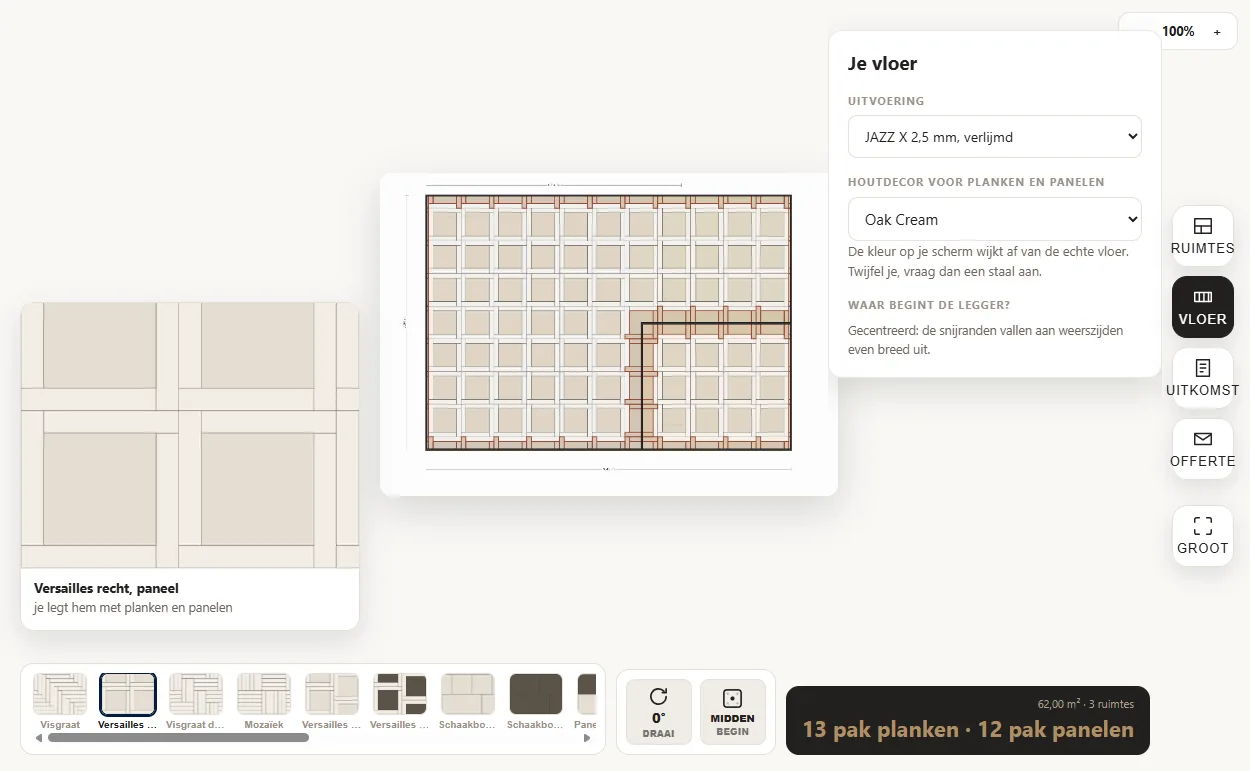This screenshot has width=1250, height=771.
Task: Open the Oak Cream houtdecor dropdown
Action: pyautogui.click(x=994, y=219)
